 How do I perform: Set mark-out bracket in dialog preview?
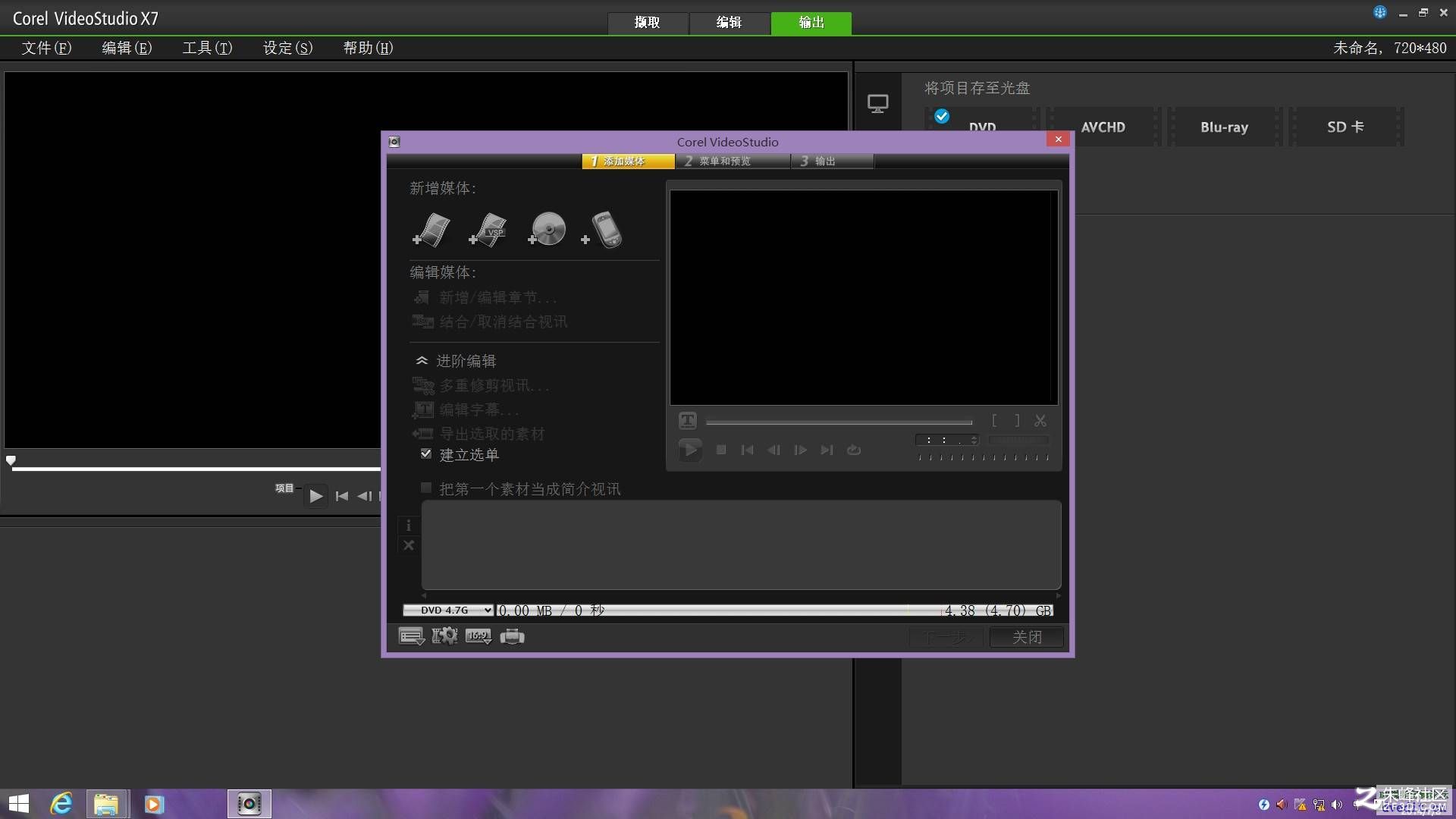[1017, 420]
